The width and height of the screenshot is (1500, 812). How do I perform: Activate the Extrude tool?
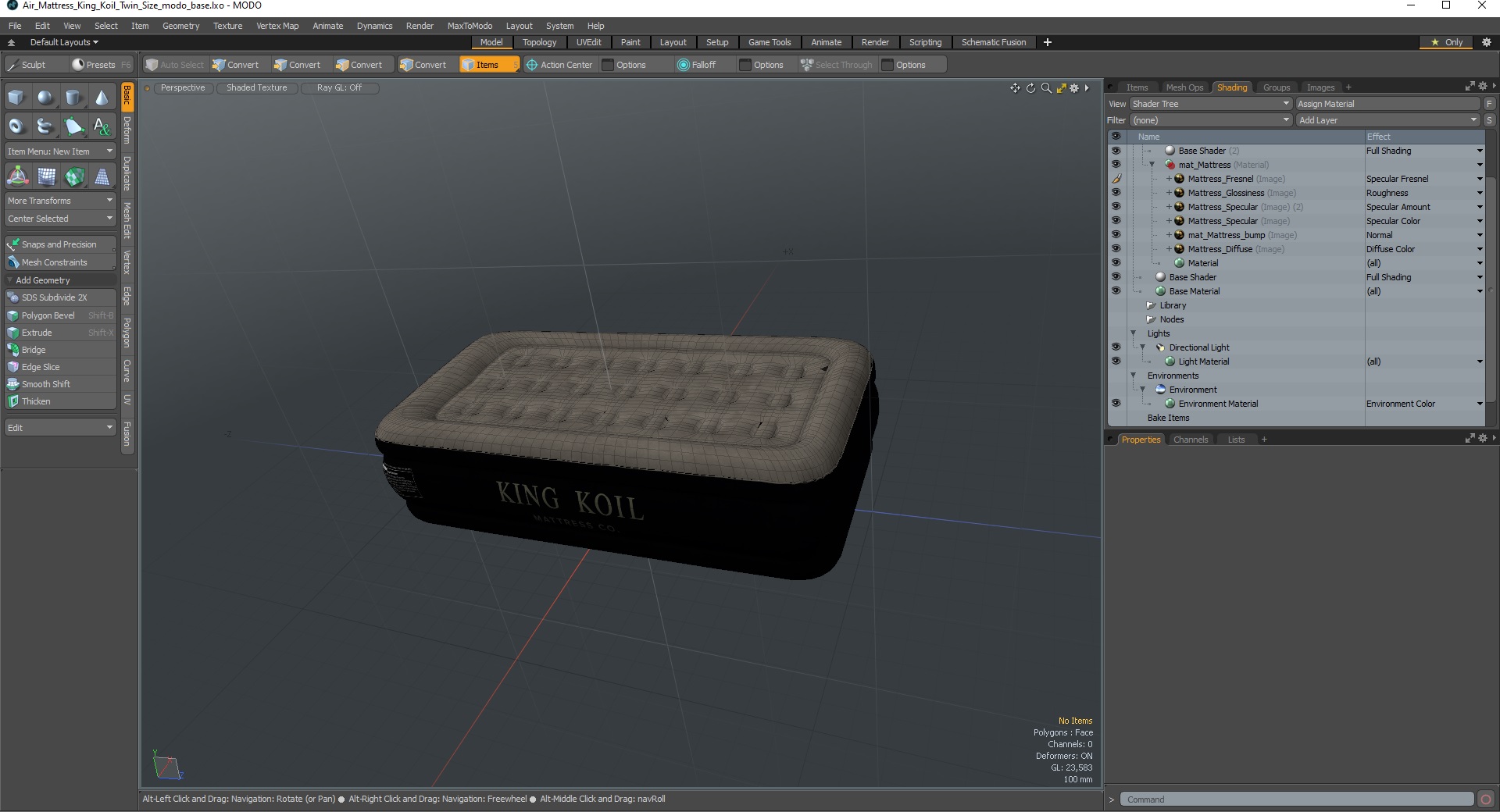coord(60,333)
